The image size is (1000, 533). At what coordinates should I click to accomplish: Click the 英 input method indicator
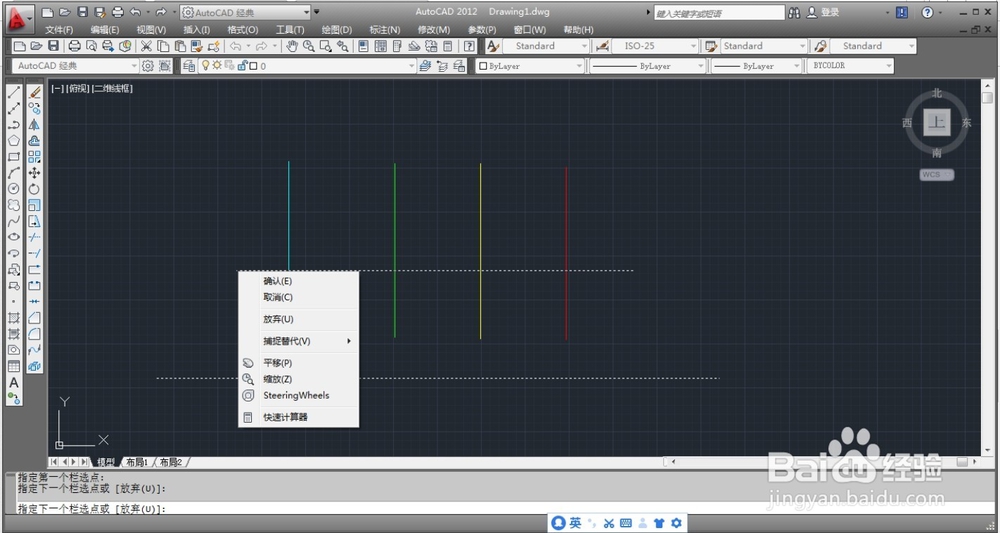[575, 523]
